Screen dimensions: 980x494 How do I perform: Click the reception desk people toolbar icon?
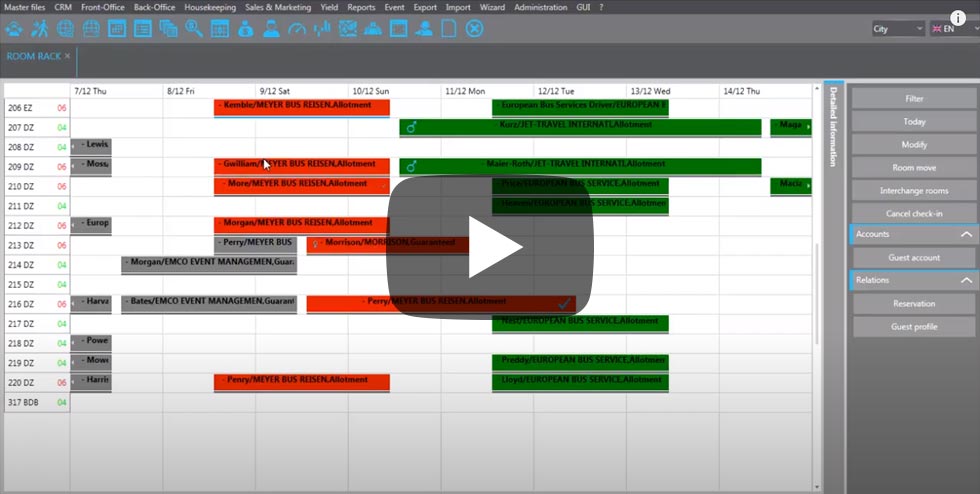coord(372,29)
